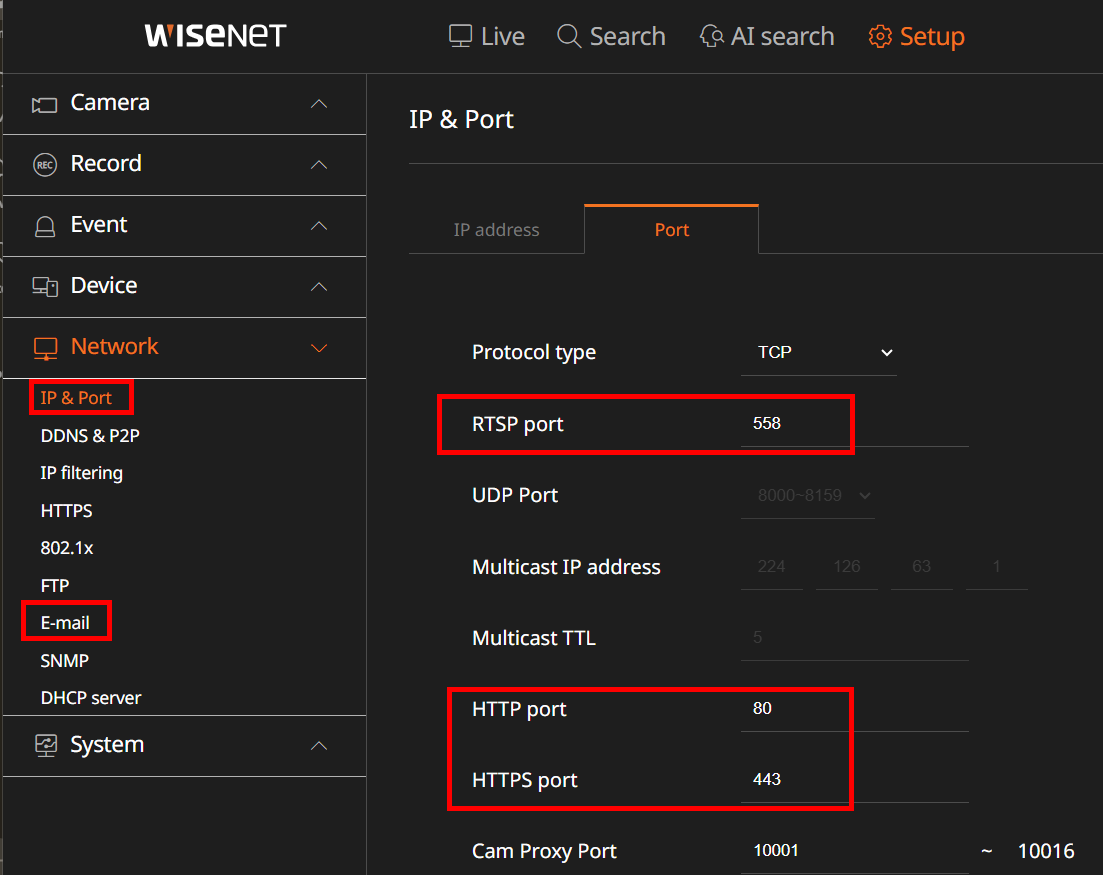The image size is (1103, 875).
Task: Open the Protocol type dropdown
Action: click(818, 353)
